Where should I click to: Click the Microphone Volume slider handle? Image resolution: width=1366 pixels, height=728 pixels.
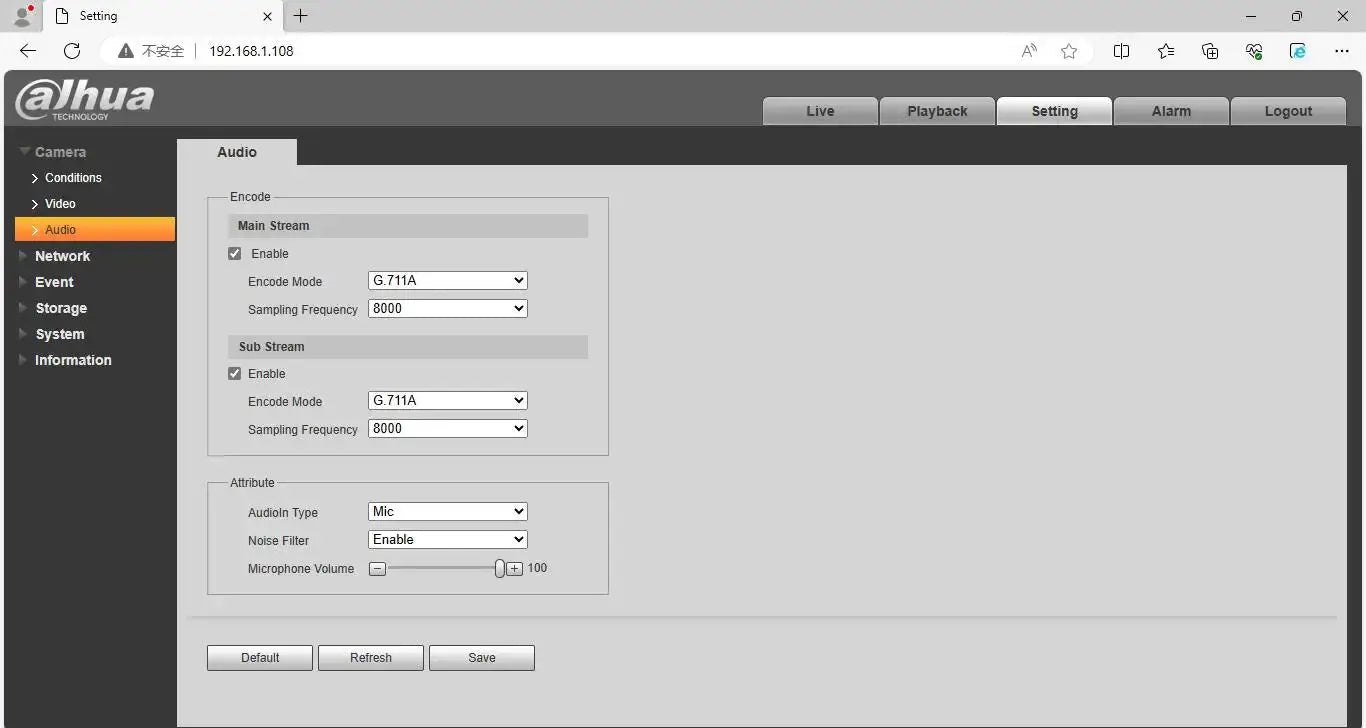pos(500,569)
